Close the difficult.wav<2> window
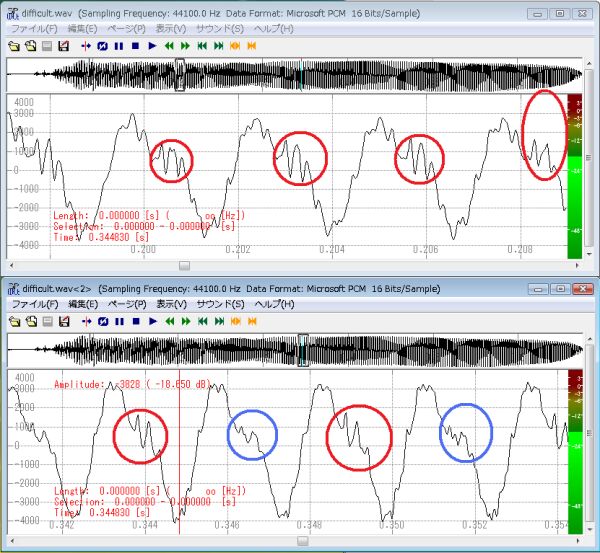Screen dimensions: 600x553 click(x=582, y=289)
